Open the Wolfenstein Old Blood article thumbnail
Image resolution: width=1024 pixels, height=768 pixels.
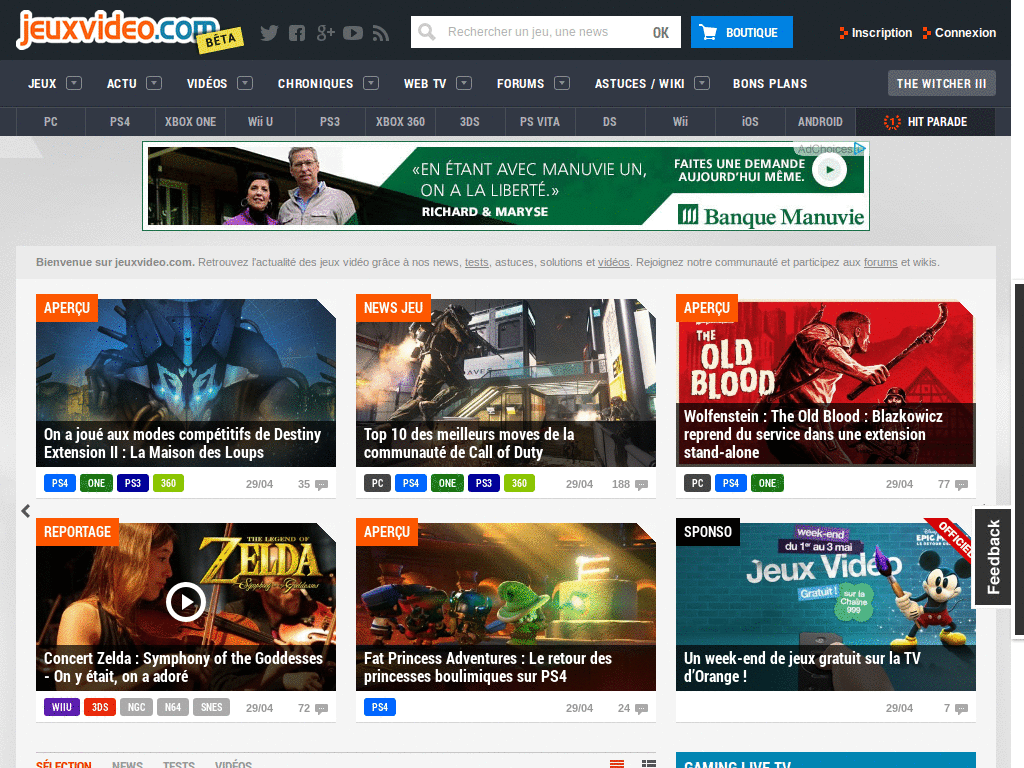825,383
